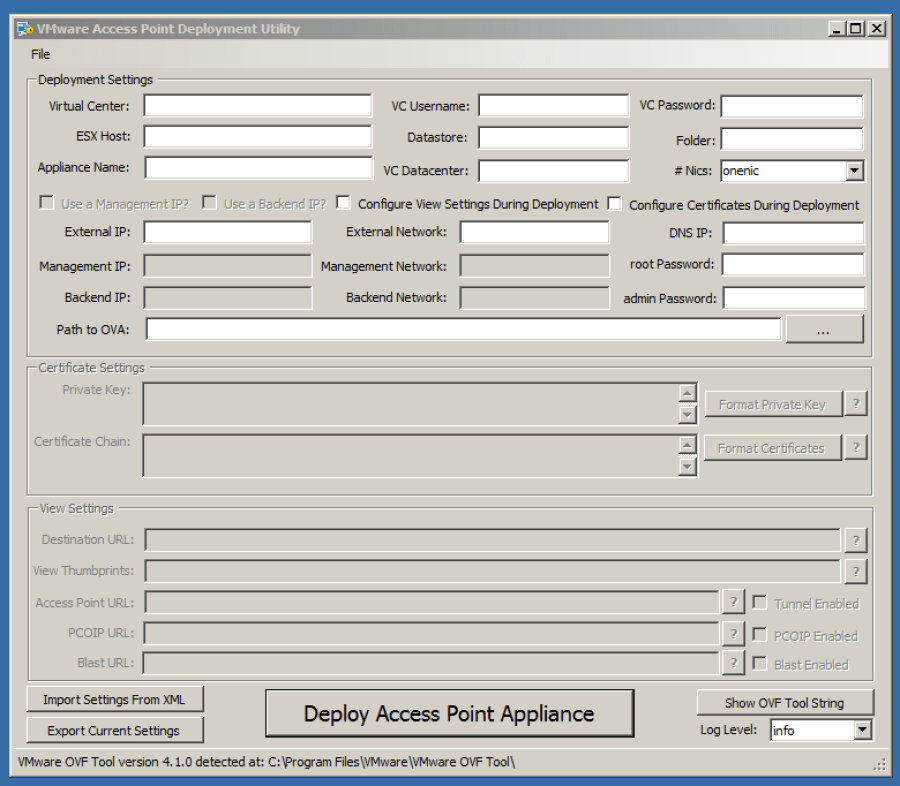The width and height of the screenshot is (900, 786).
Task: Toggle the Use a Management IP checkbox
Action: (47, 203)
